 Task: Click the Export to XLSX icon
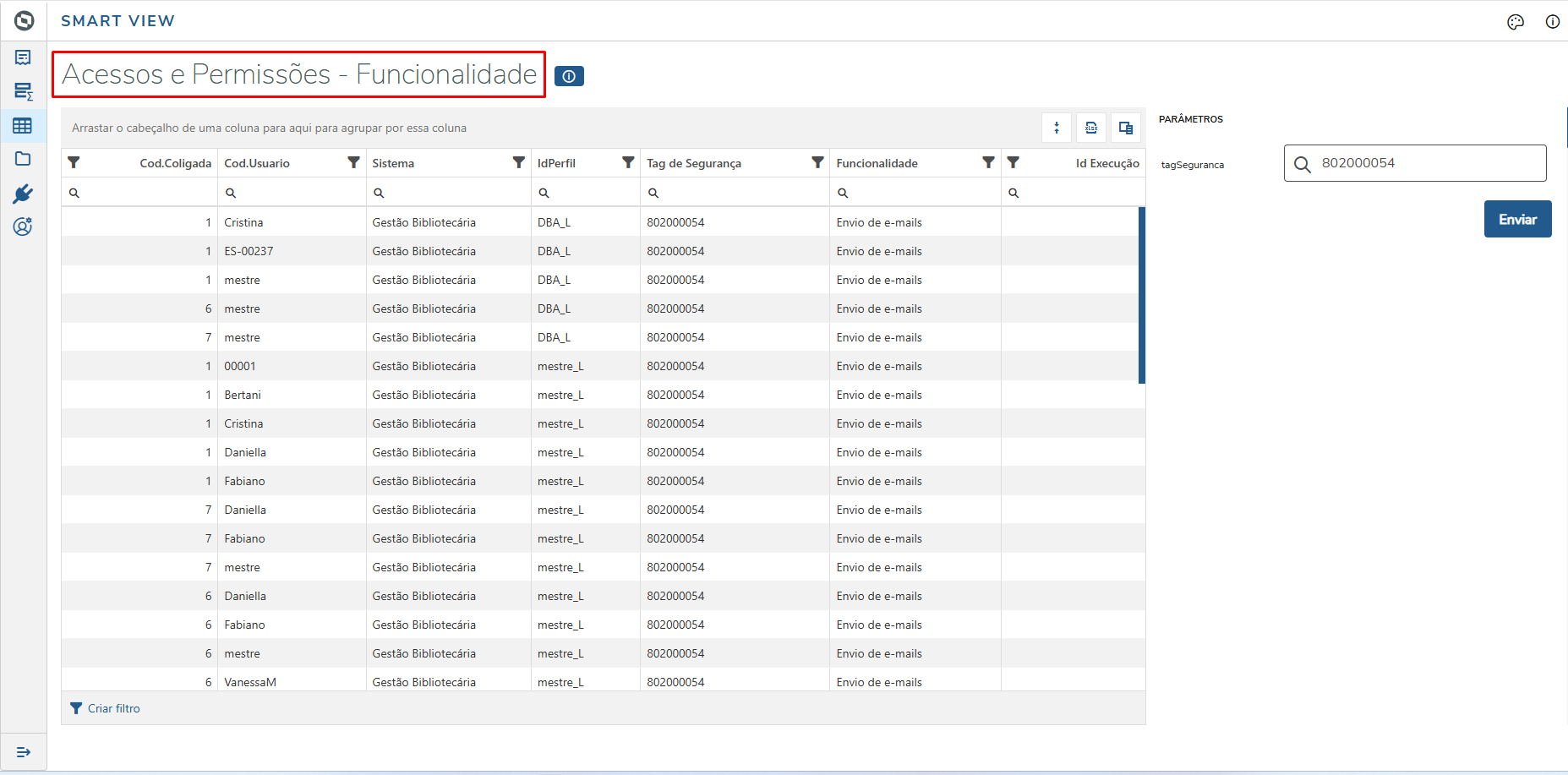(x=1091, y=128)
